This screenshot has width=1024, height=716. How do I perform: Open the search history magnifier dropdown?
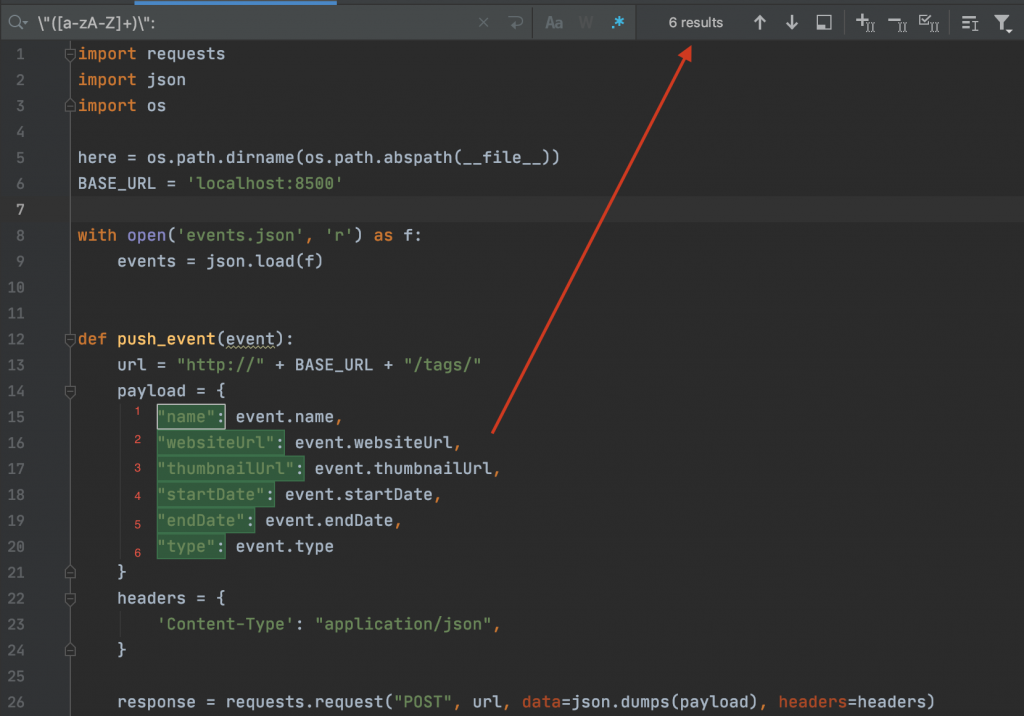tap(18, 23)
